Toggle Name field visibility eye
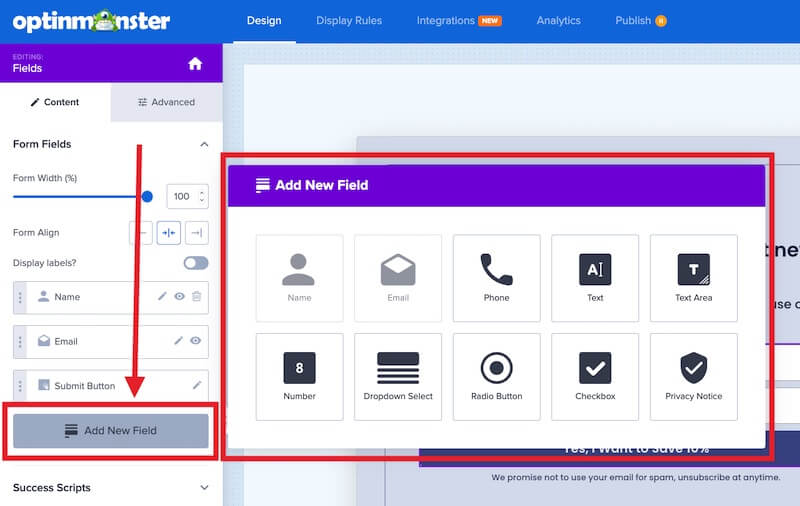Viewport: 800px width, 506px height. coord(180,296)
